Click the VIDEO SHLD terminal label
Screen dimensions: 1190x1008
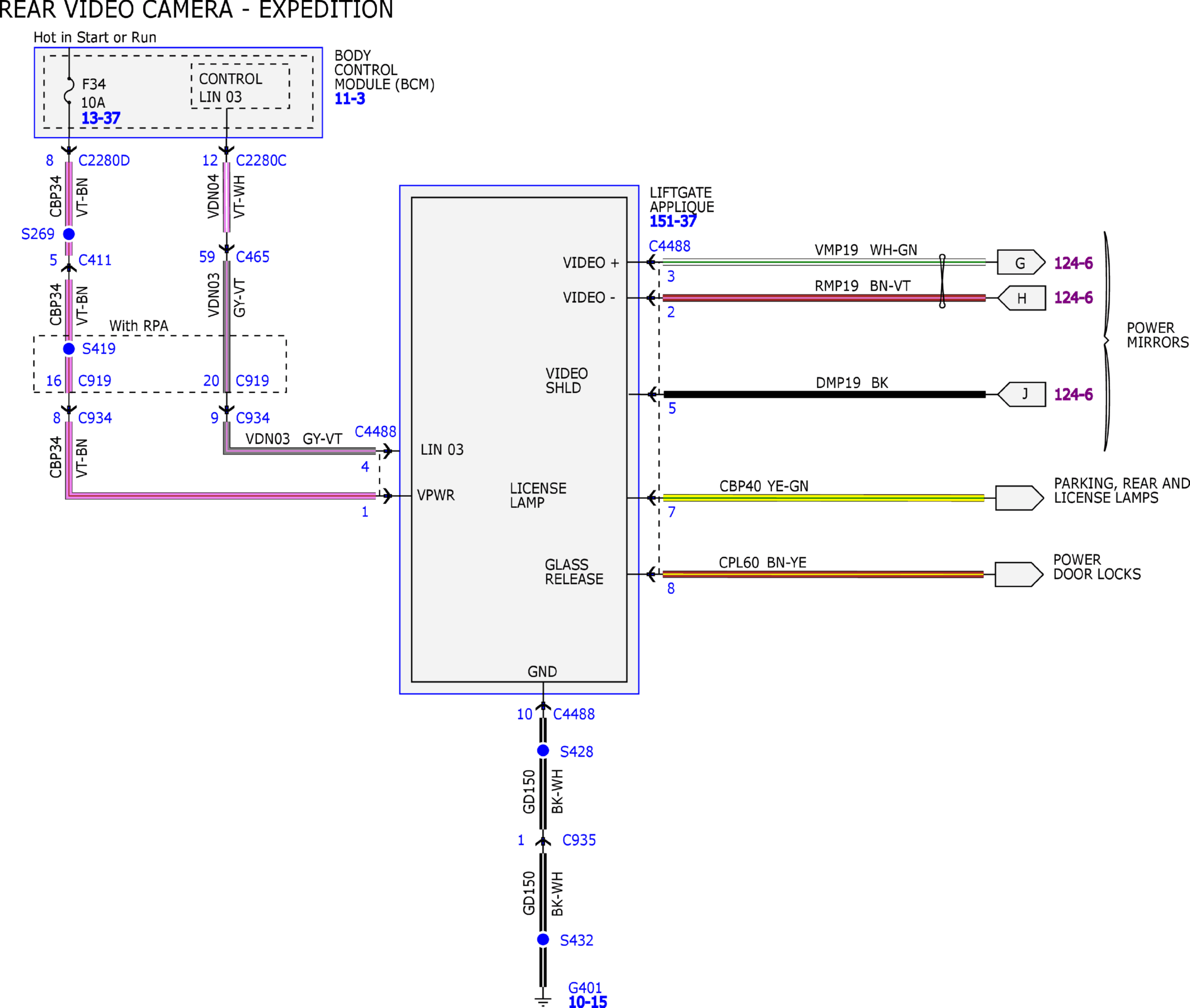(x=567, y=381)
